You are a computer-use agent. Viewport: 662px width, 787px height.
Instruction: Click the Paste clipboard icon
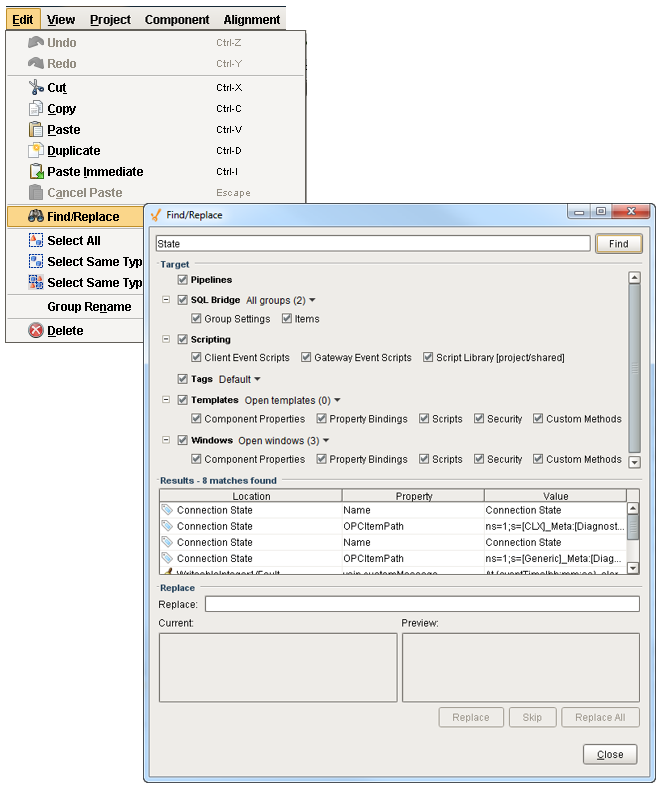click(x=36, y=130)
